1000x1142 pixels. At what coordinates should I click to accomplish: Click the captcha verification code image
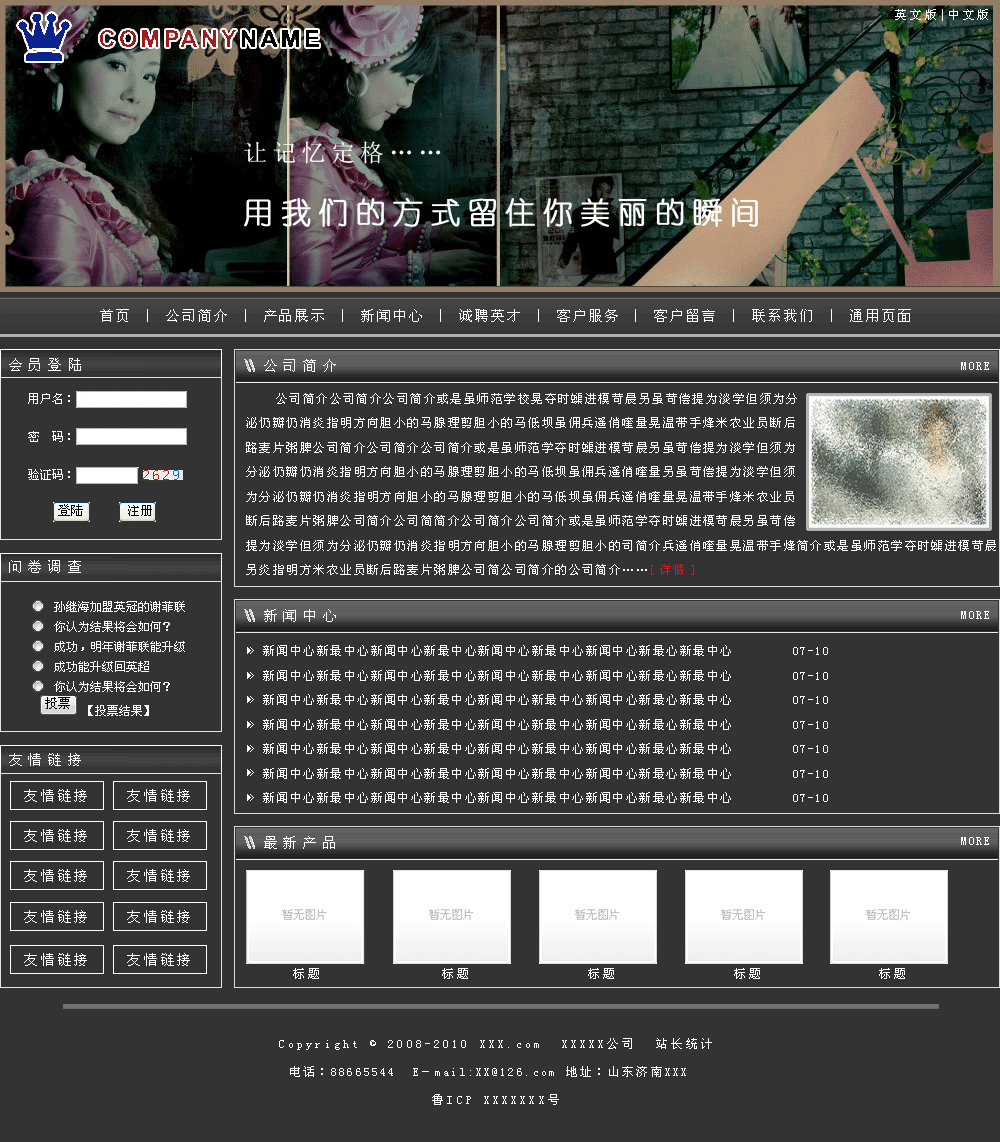pos(162,475)
